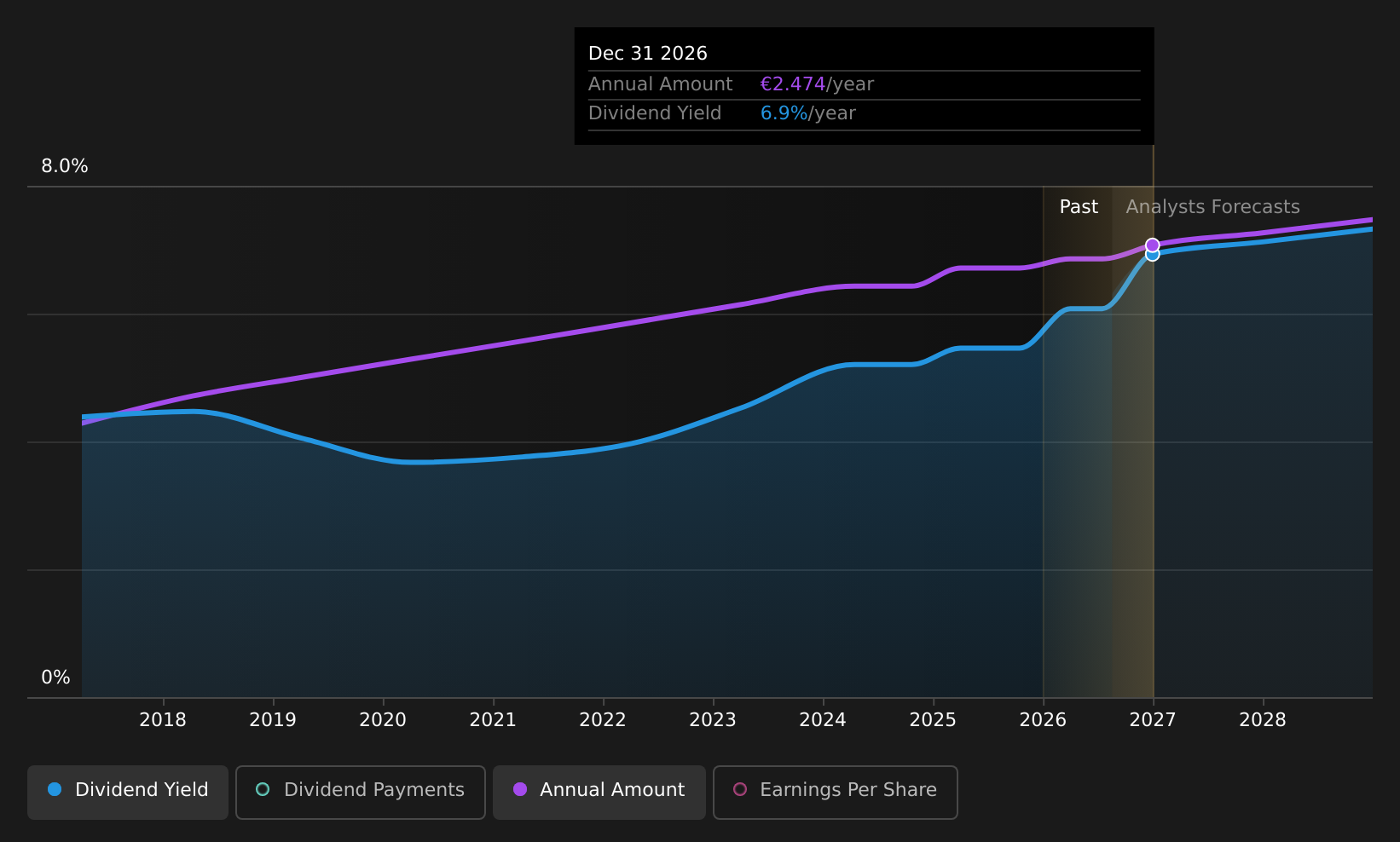This screenshot has height=842, width=1400.
Task: Click the Annual Amount tooltip row label
Action: 661,84
